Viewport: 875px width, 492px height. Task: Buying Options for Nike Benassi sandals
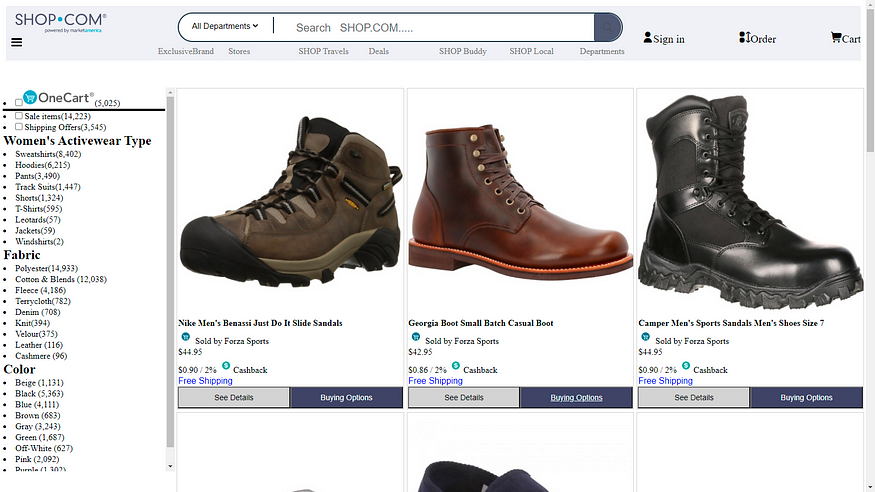coord(346,398)
